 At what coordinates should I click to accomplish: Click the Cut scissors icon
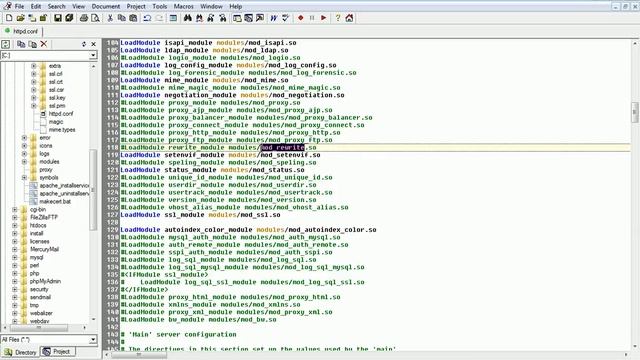click(x=110, y=18)
